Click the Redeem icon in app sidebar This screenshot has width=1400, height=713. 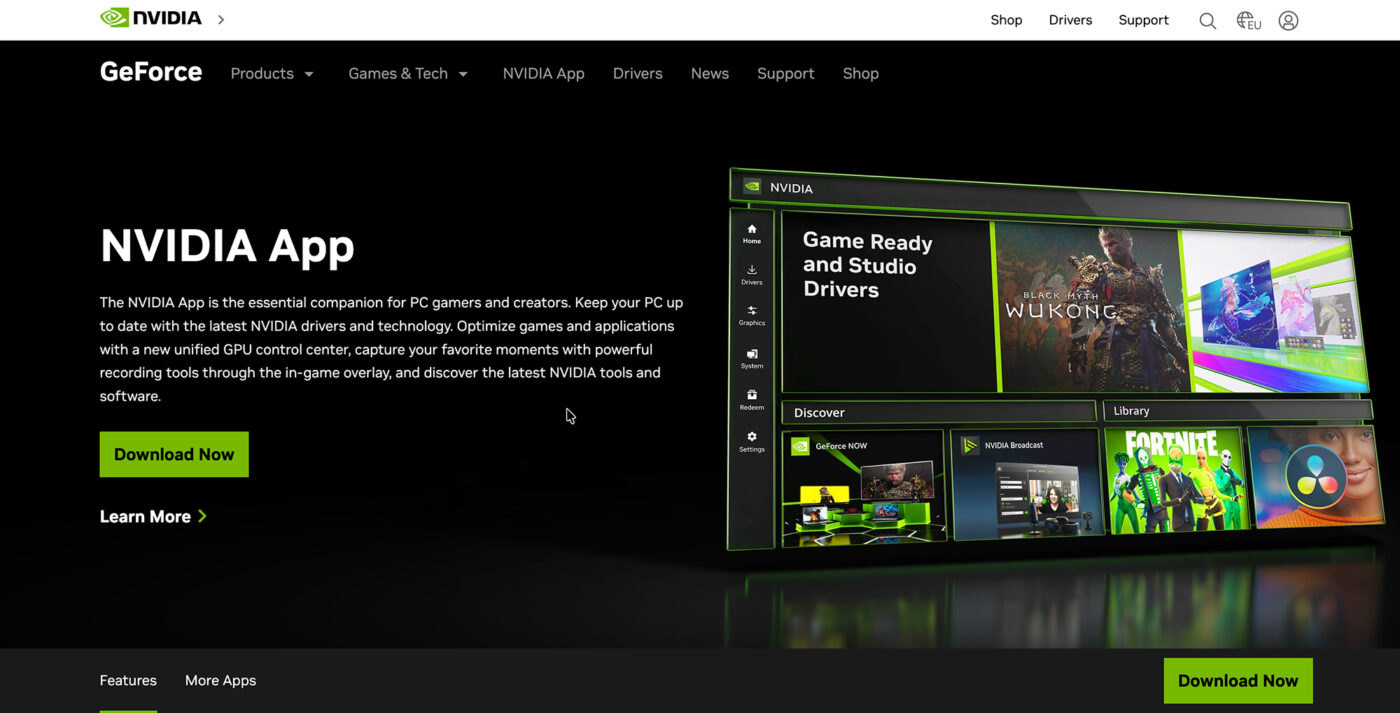coord(752,399)
